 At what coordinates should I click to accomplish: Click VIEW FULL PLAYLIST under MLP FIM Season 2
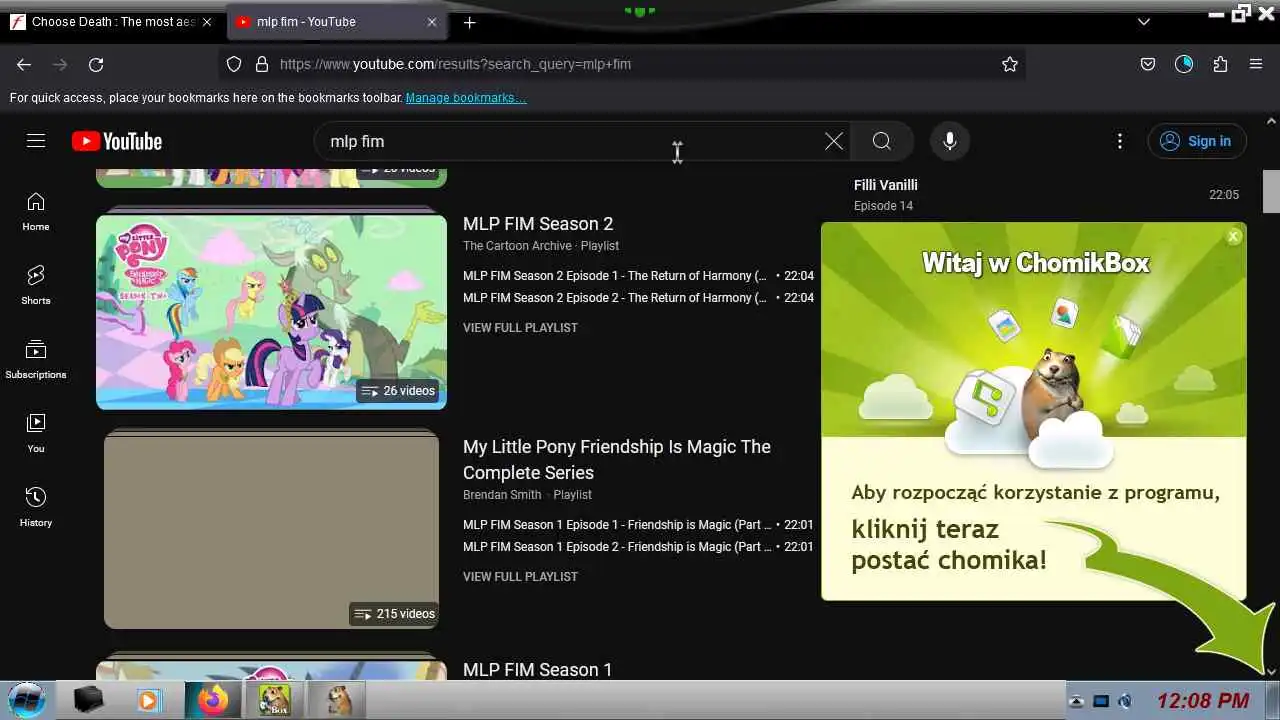[520, 328]
